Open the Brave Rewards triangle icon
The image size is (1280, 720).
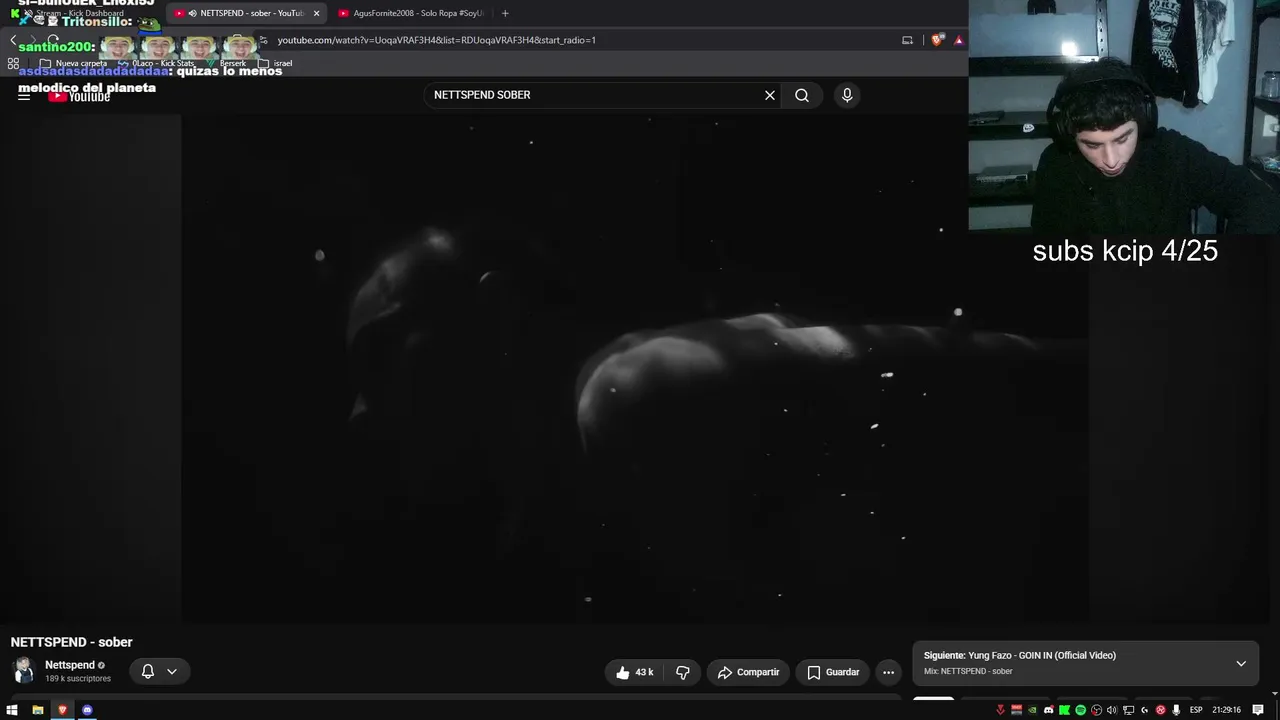click(958, 40)
